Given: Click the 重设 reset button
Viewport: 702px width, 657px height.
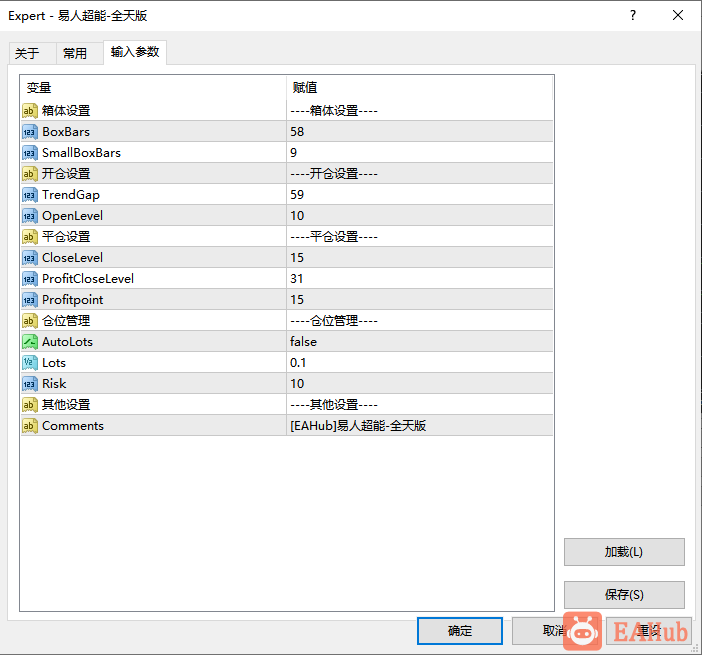Looking at the screenshot, I should click(649, 631).
